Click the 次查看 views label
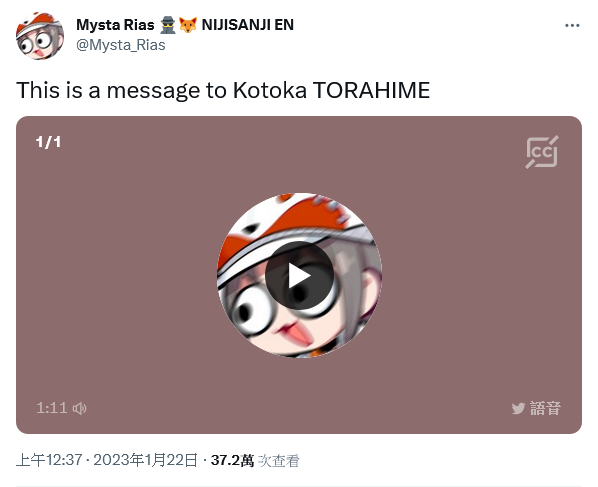The height and width of the screenshot is (487, 598). [278, 461]
